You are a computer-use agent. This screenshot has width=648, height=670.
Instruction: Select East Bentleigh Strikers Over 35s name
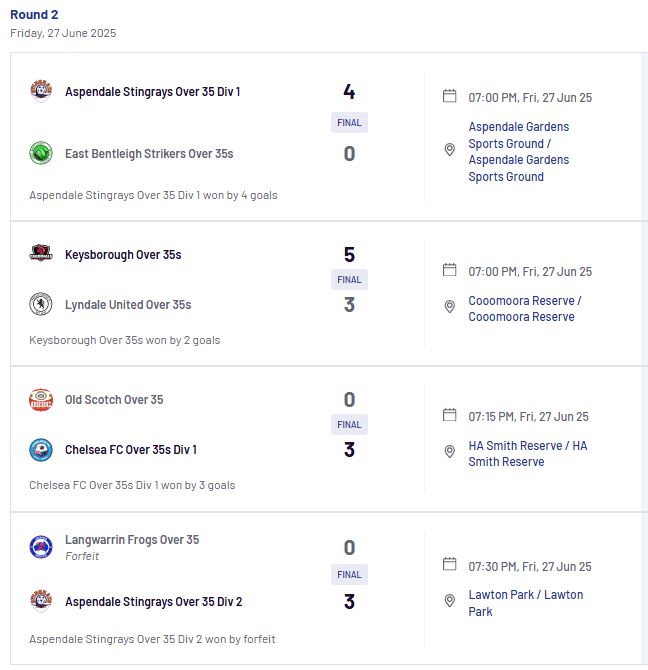149,154
